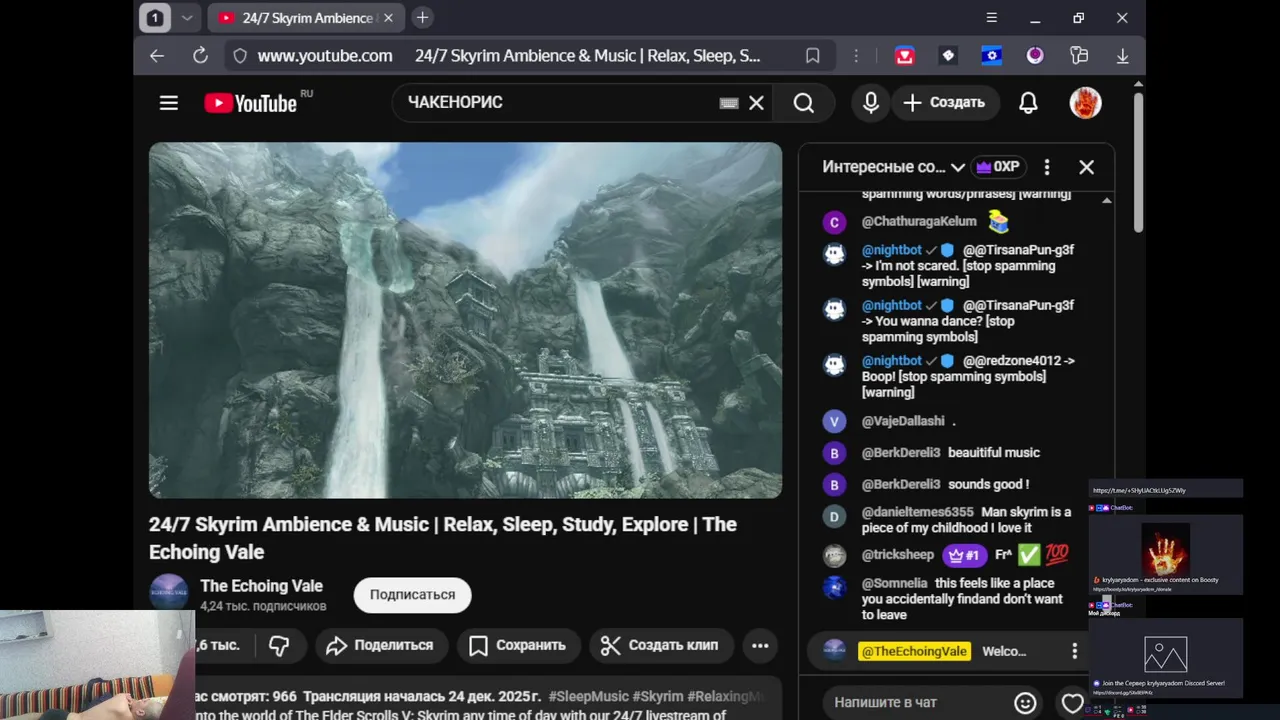This screenshot has height=720, width=1280.
Task: Click the 0XP crown badge
Action: [998, 167]
